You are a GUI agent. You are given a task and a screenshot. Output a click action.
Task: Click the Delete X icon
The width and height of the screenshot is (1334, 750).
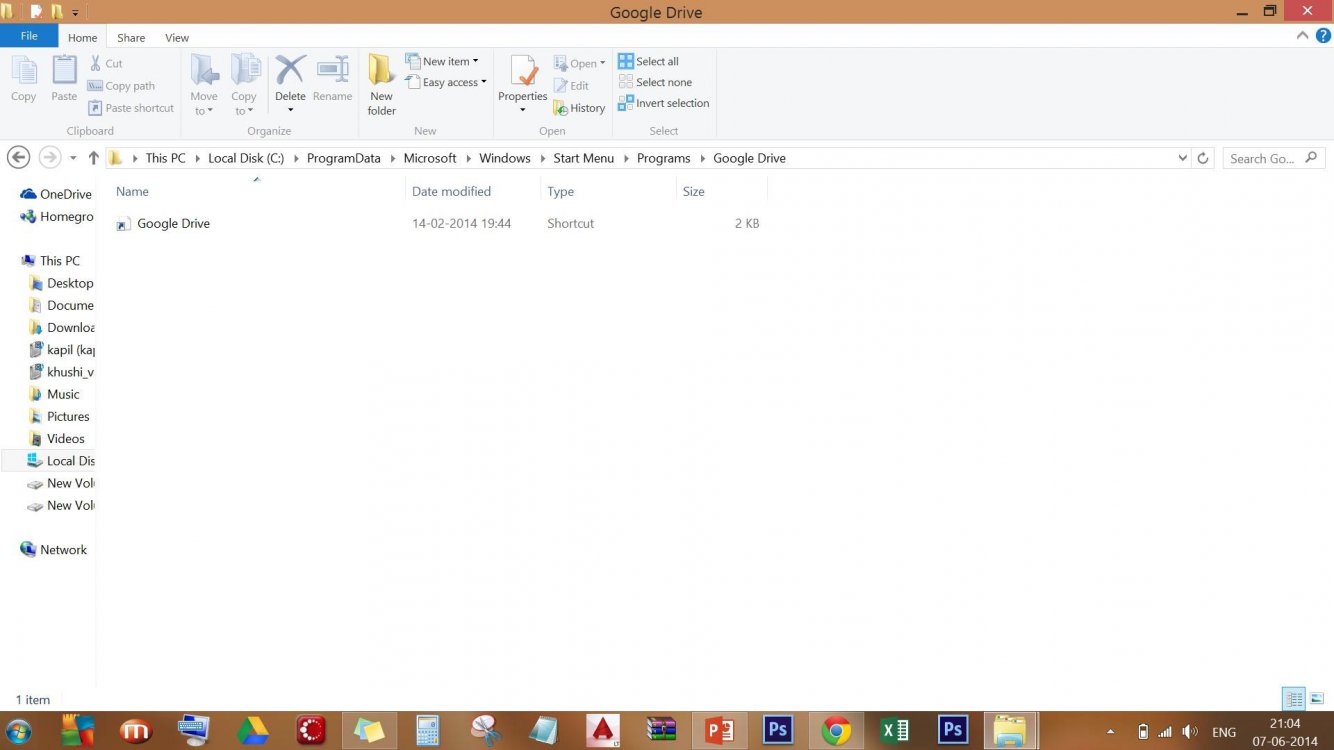(x=290, y=70)
